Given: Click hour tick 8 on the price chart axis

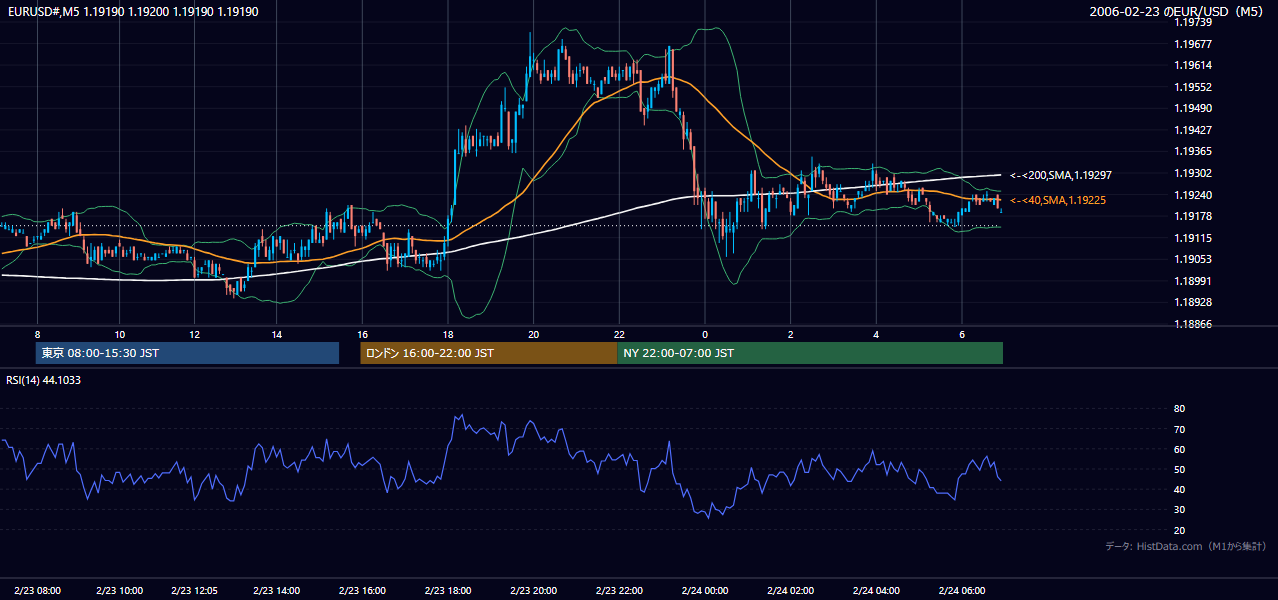Looking at the screenshot, I should (x=37, y=334).
